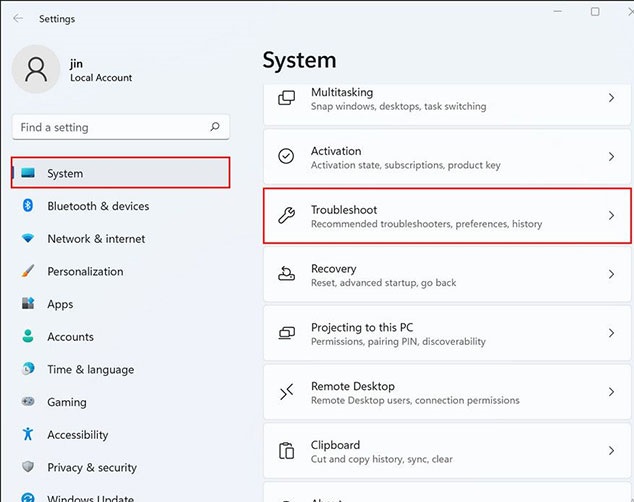Click the Find a setting search box
This screenshot has height=502, width=634.
click(x=120, y=127)
